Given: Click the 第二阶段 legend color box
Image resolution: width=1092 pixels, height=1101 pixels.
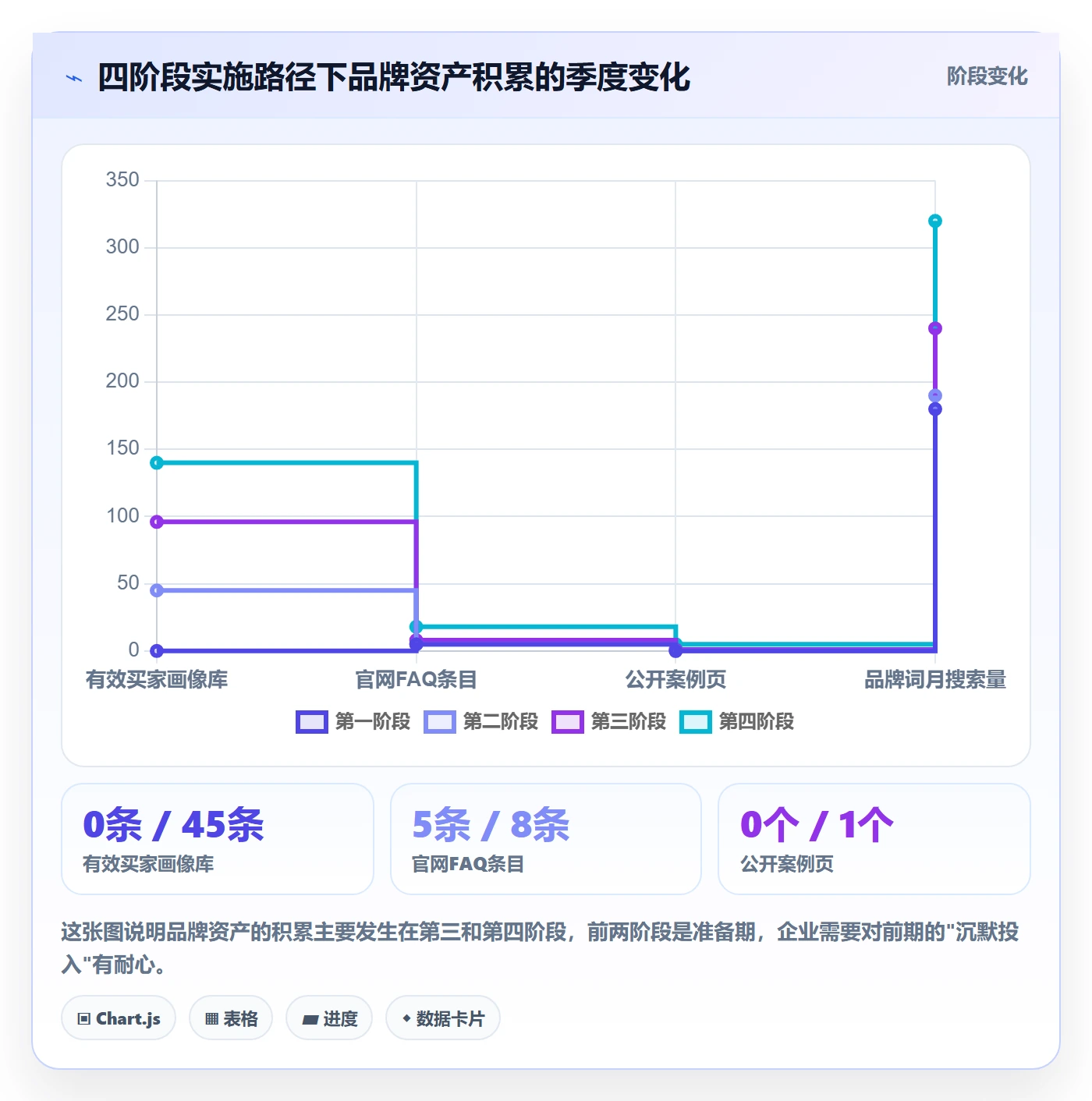Looking at the screenshot, I should pos(440,722).
